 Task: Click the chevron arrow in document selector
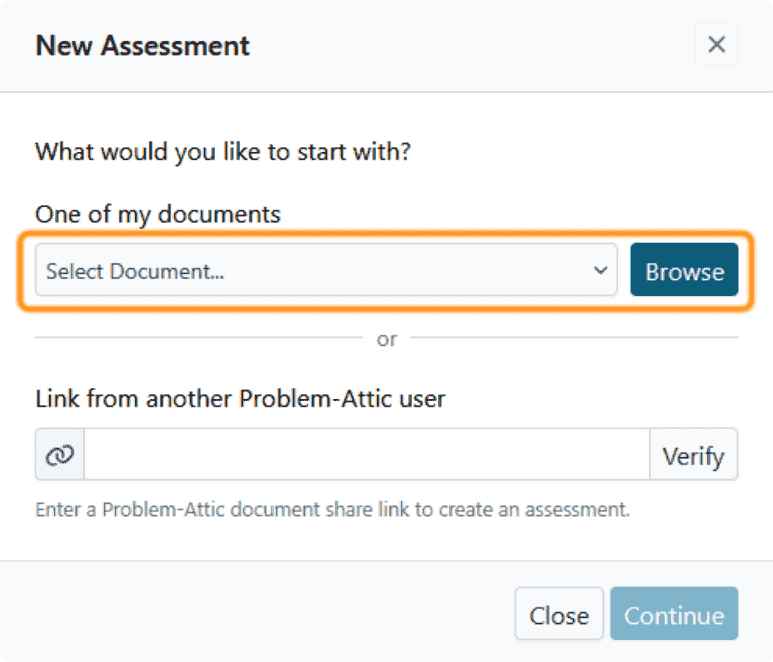[600, 271]
